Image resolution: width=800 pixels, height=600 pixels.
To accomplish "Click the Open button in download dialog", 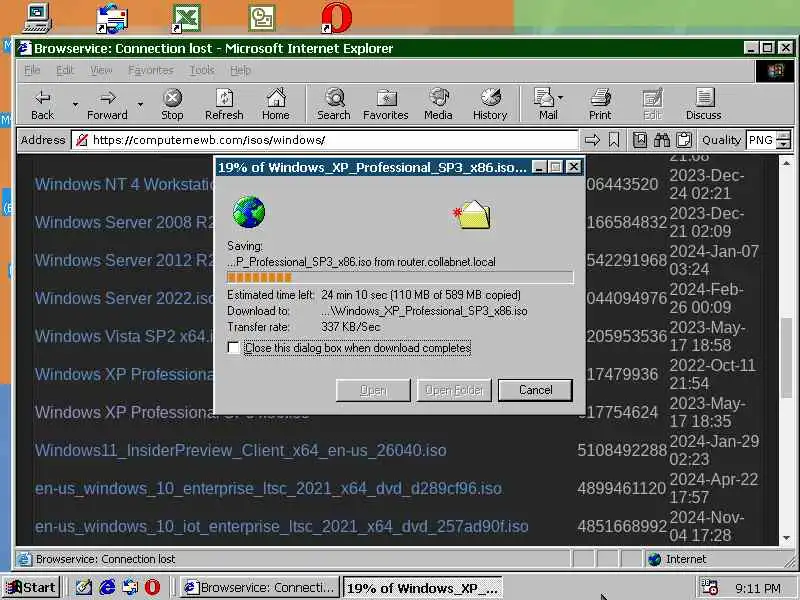I will pos(373,390).
